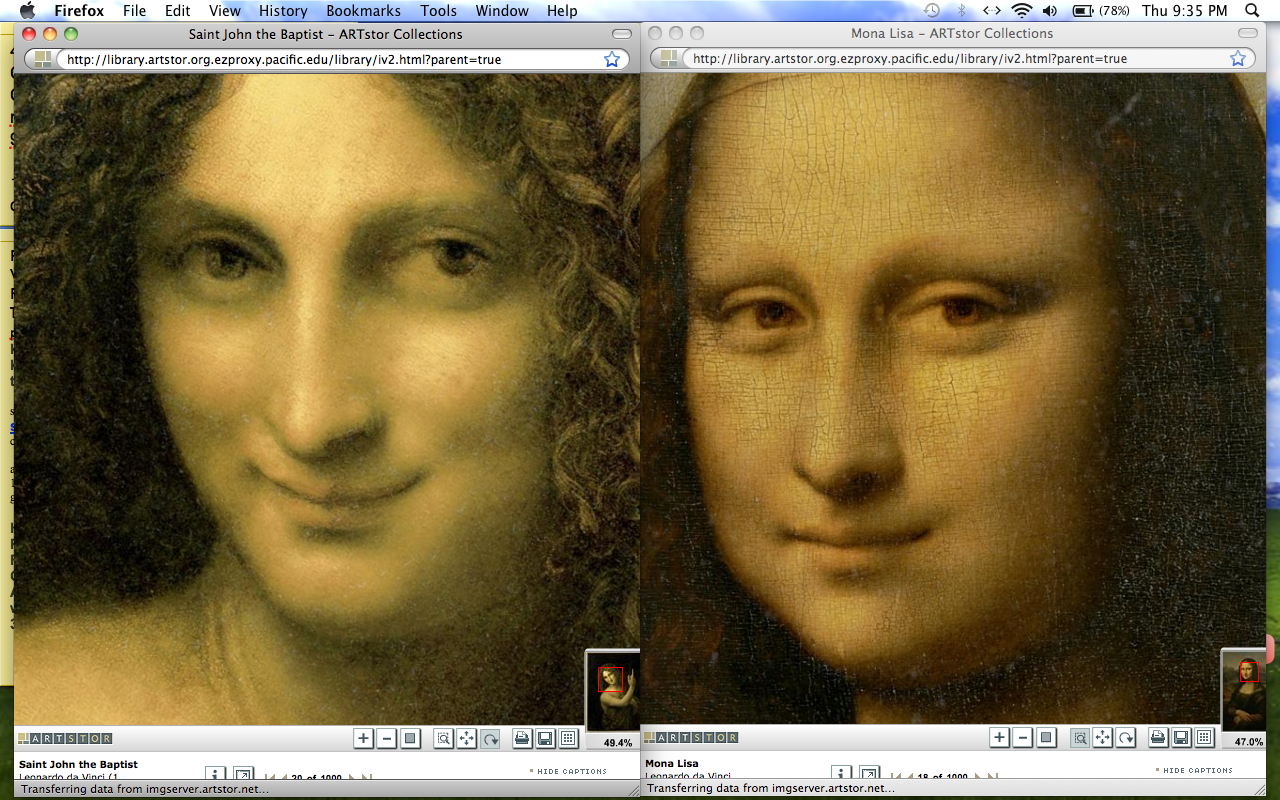Open the Firefox application menu

tap(79, 11)
